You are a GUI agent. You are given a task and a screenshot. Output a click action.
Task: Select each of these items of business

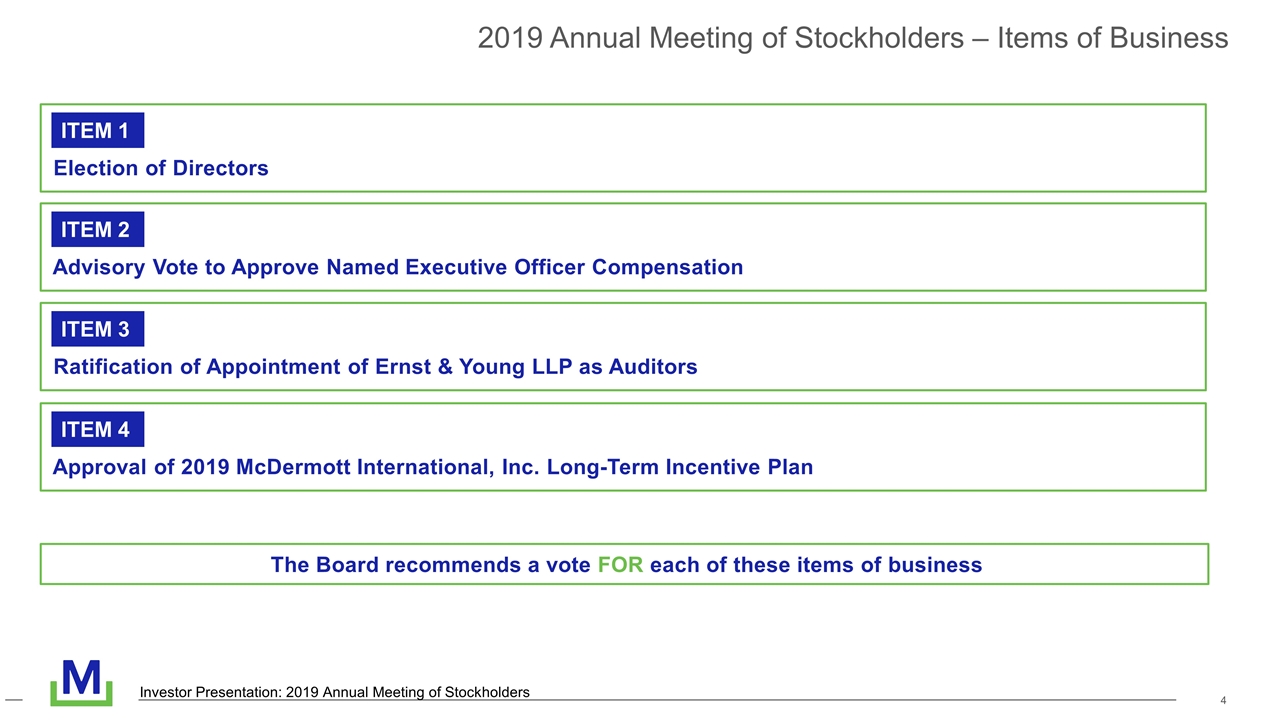[815, 565]
